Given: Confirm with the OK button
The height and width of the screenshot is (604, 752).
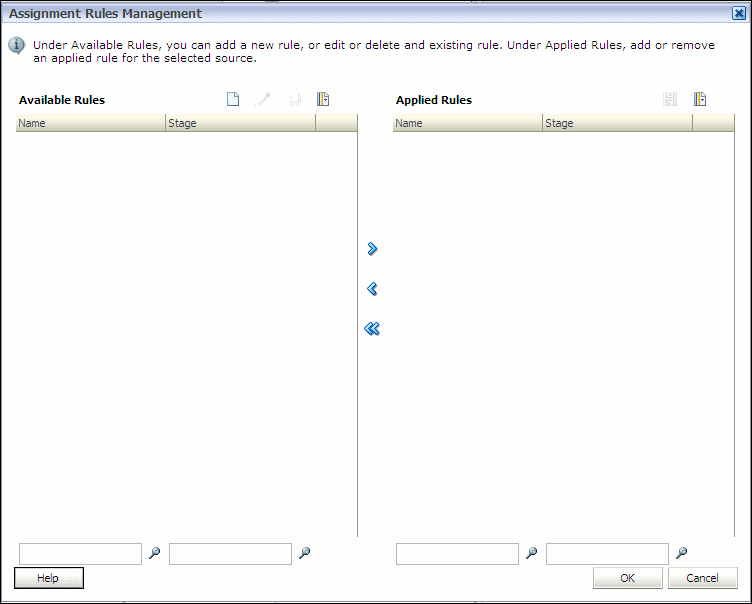Looking at the screenshot, I should coord(628,578).
